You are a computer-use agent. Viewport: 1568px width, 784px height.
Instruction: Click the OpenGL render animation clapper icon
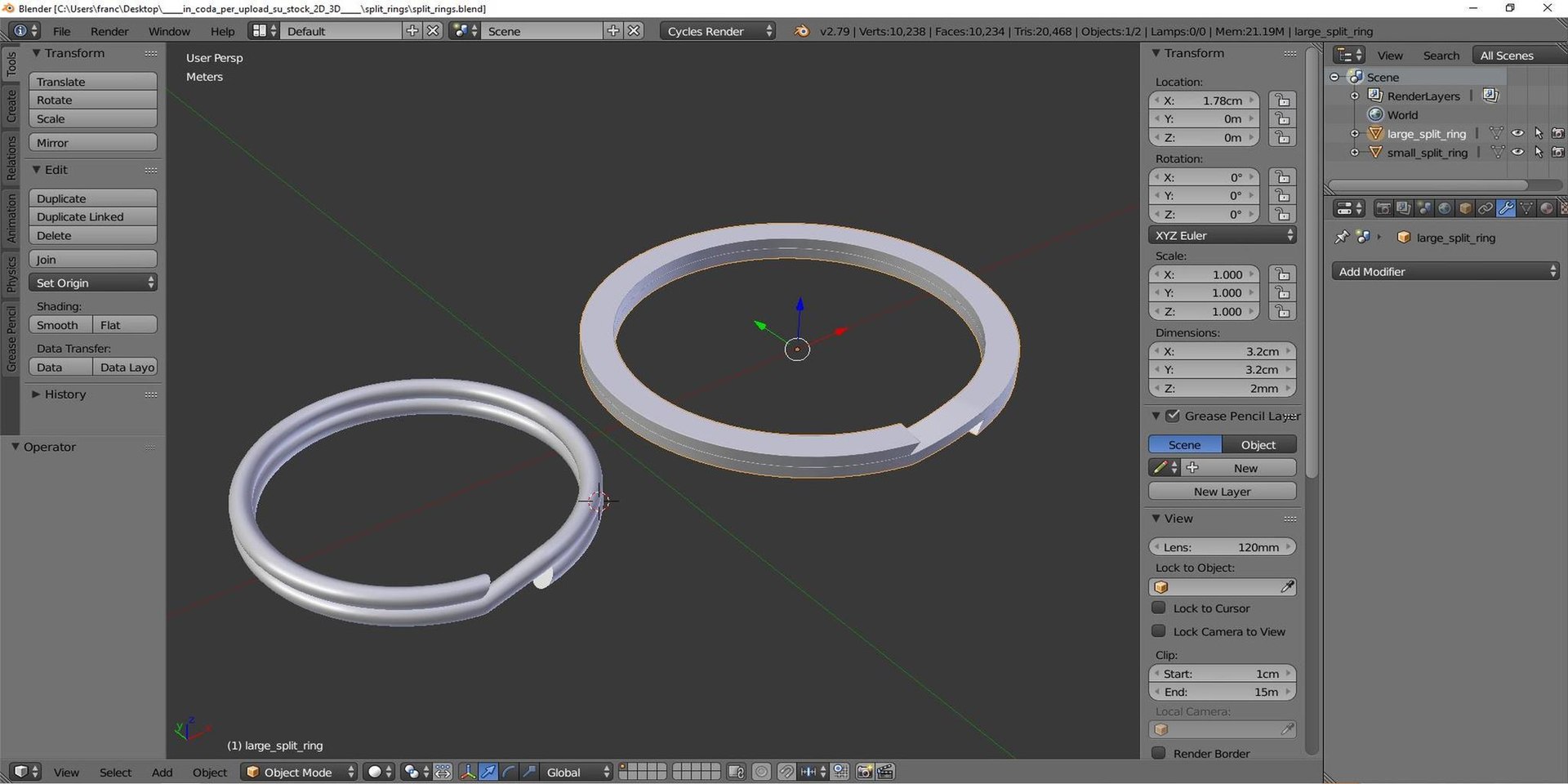[x=885, y=772]
